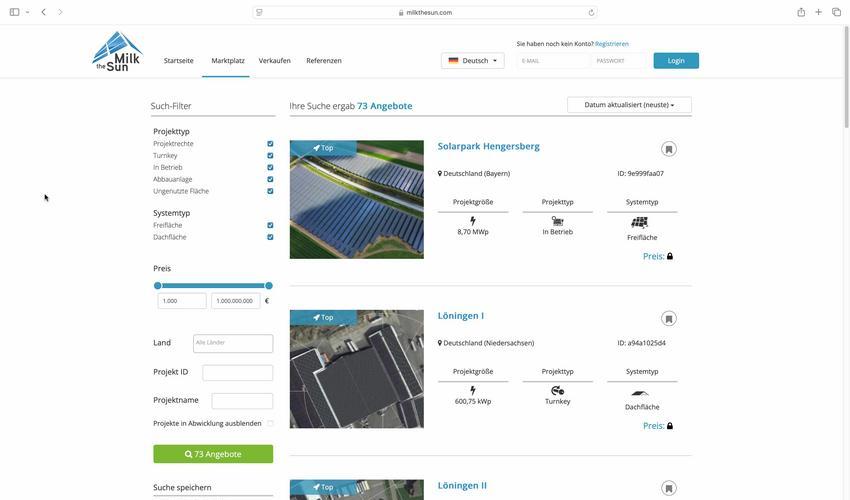
Task: Open the Safari share icon
Action: point(801,12)
